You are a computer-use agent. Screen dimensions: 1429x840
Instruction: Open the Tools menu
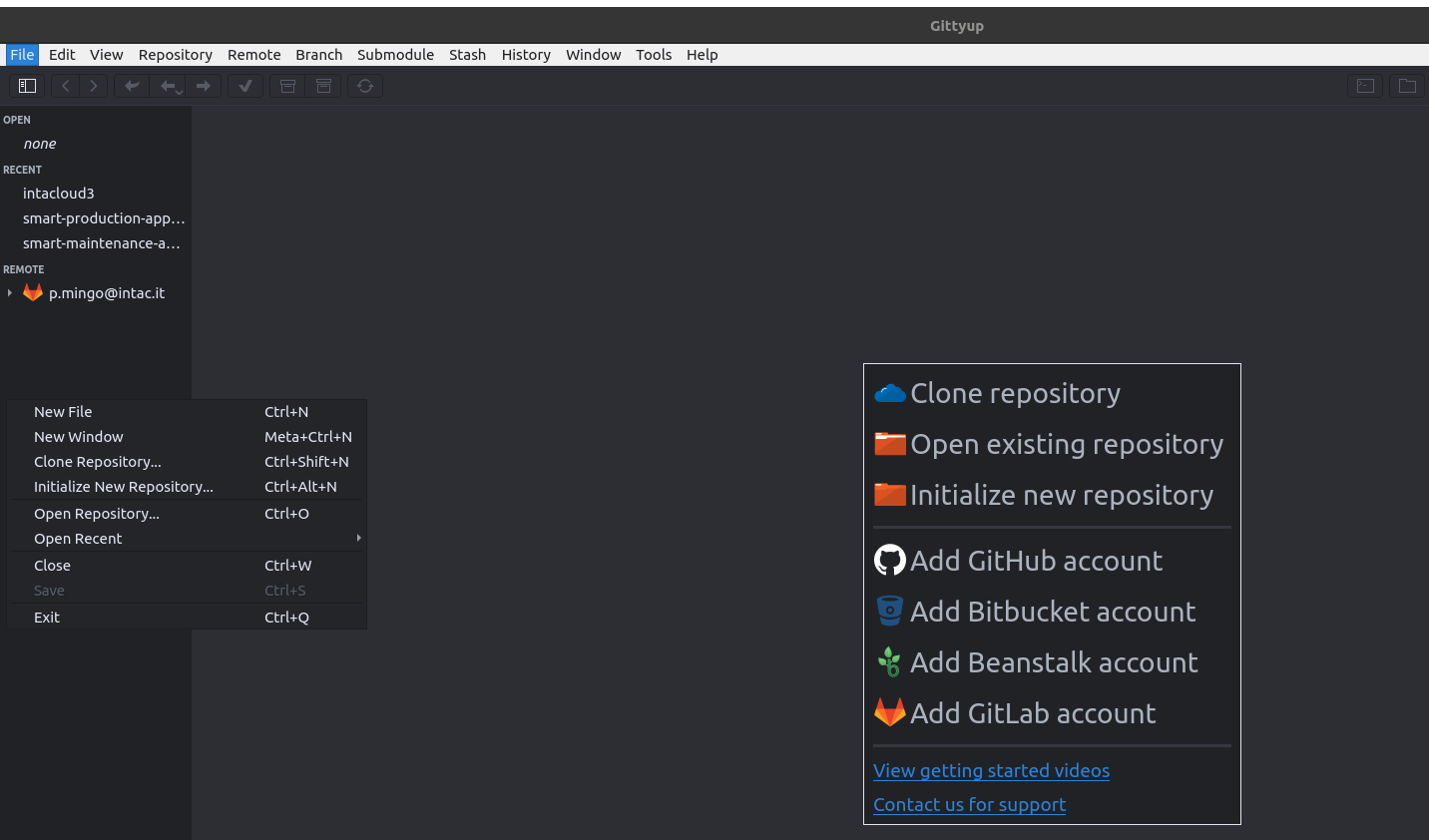click(x=654, y=55)
